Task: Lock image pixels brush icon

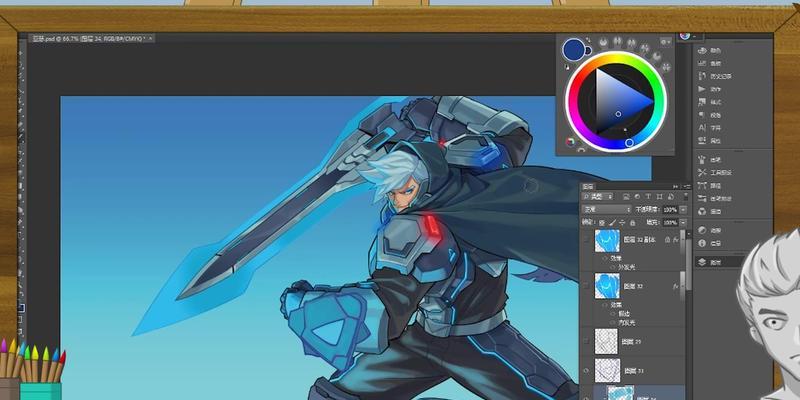Action: pos(613,222)
